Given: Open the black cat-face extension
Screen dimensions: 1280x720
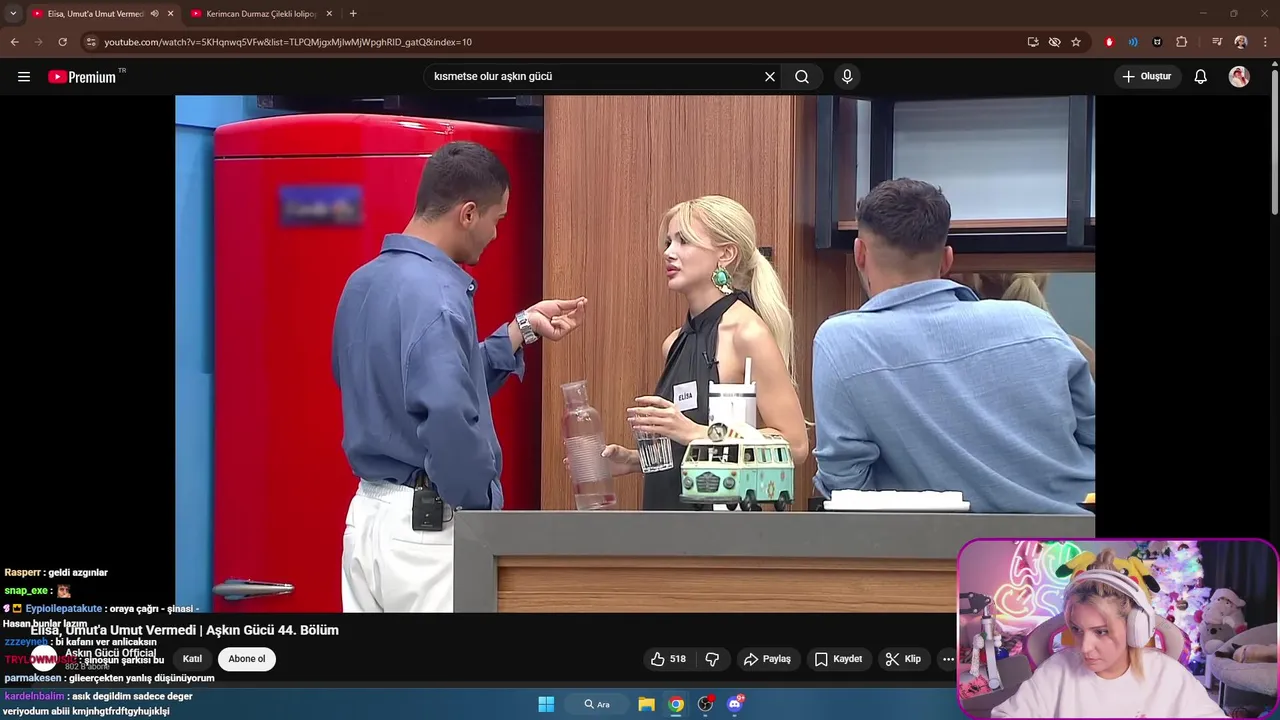Looking at the screenshot, I should tap(1157, 42).
